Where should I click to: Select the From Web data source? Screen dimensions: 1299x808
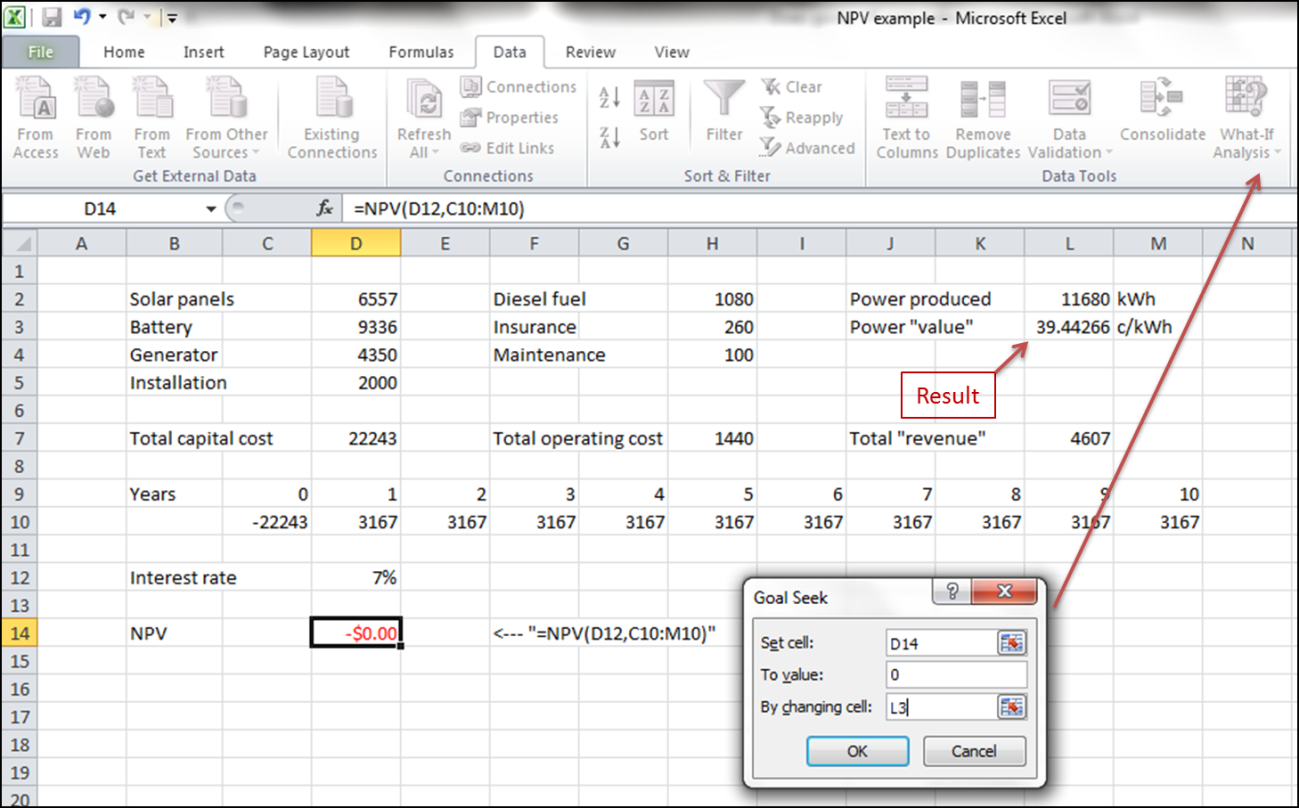click(94, 117)
